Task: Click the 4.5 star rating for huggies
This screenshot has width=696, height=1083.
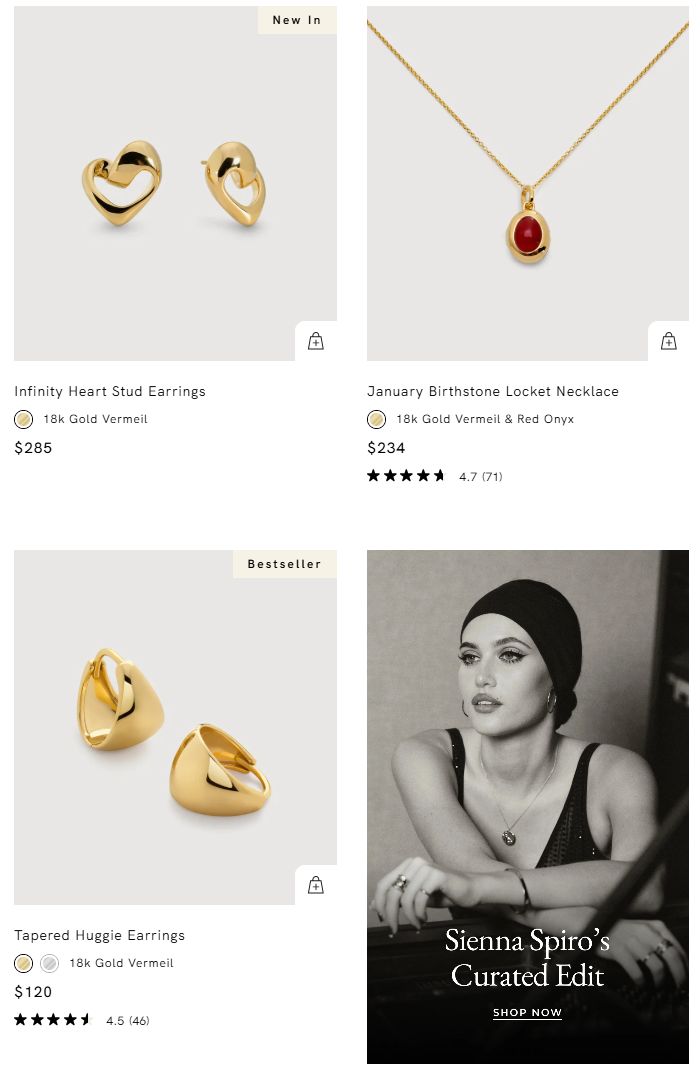Action: 53,1020
